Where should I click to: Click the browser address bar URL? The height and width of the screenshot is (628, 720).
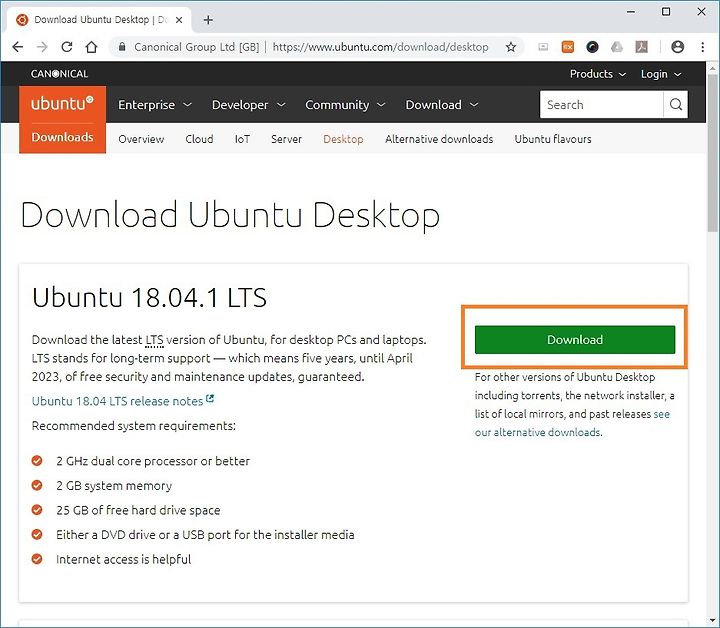[380, 47]
